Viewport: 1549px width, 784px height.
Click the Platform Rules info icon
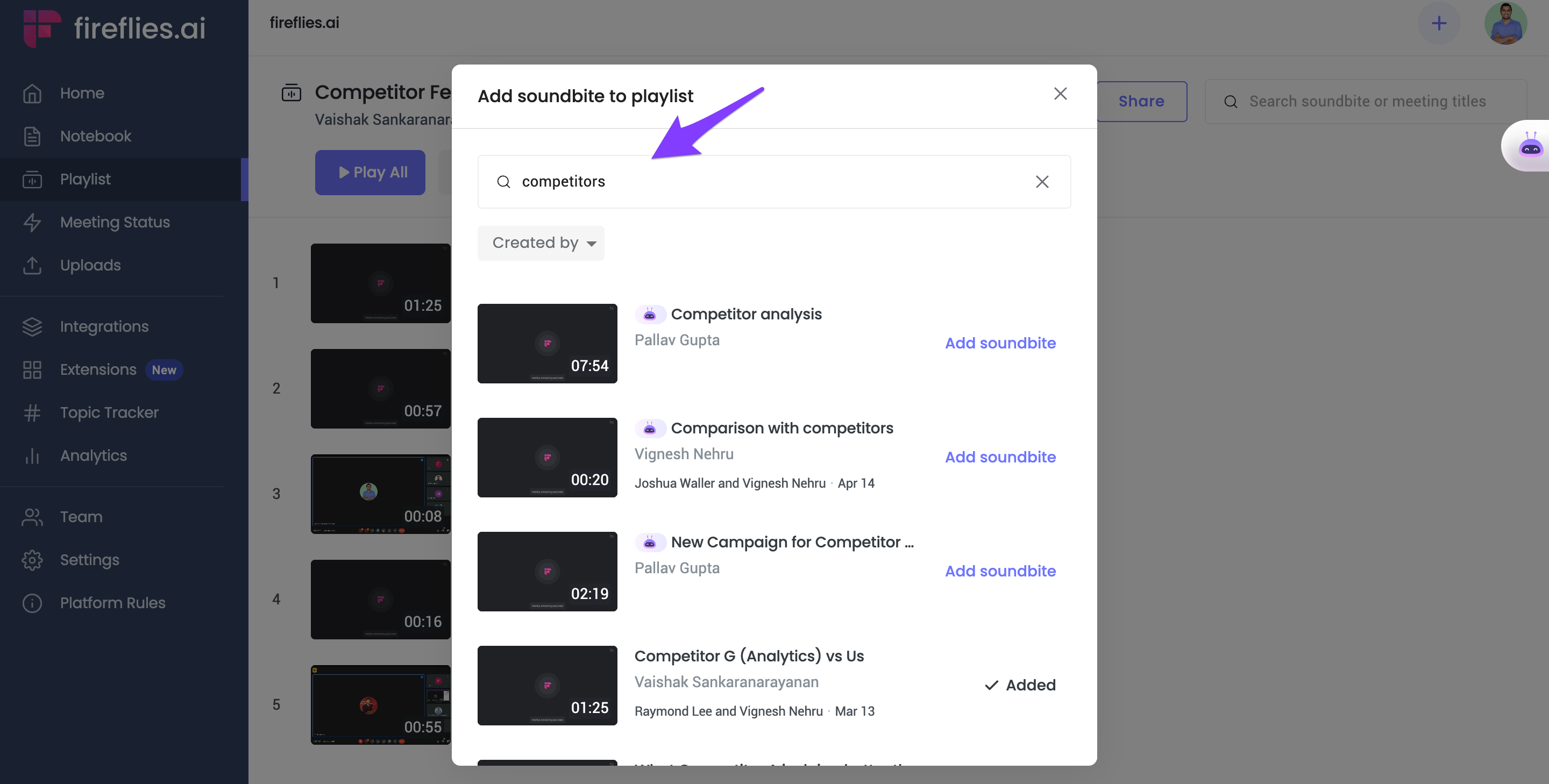(x=32, y=603)
